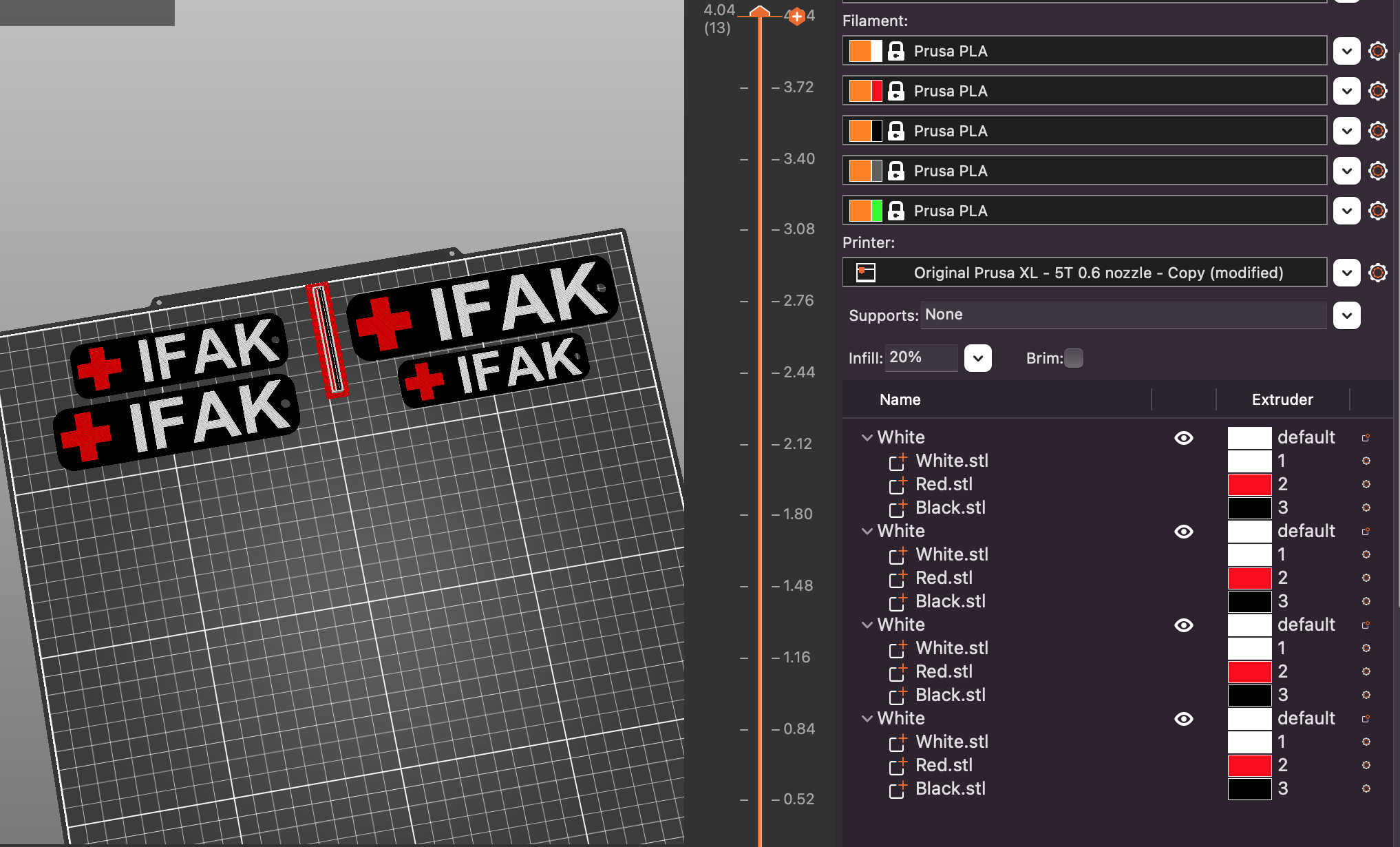Click the Extruder column header
The height and width of the screenshot is (847, 1400).
pyautogui.click(x=1282, y=399)
